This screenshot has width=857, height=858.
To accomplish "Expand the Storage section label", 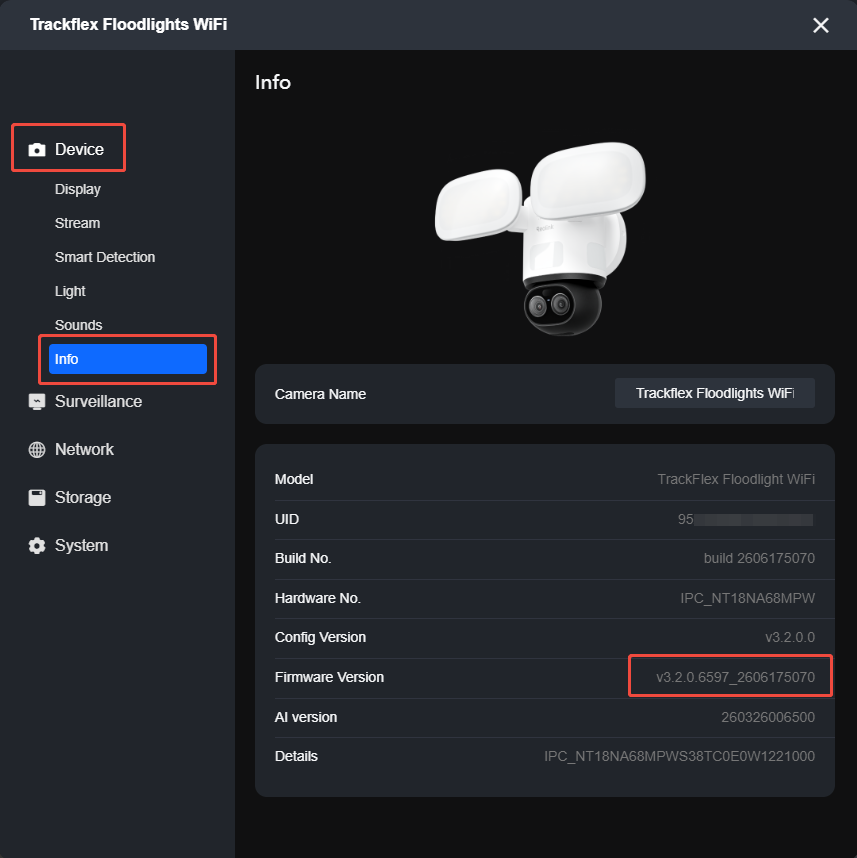I will point(83,497).
